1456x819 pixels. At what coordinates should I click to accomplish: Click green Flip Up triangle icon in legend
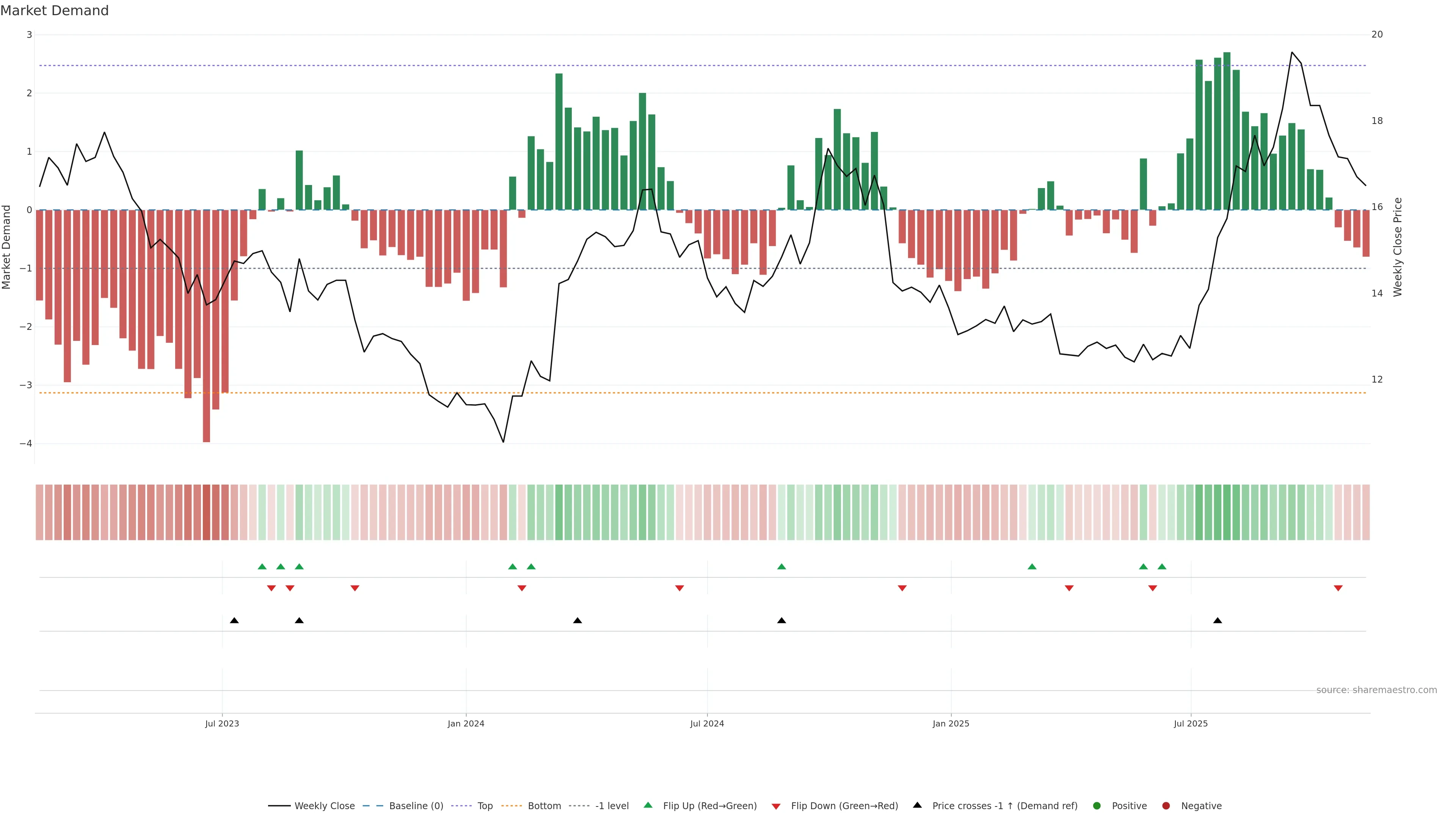648,805
